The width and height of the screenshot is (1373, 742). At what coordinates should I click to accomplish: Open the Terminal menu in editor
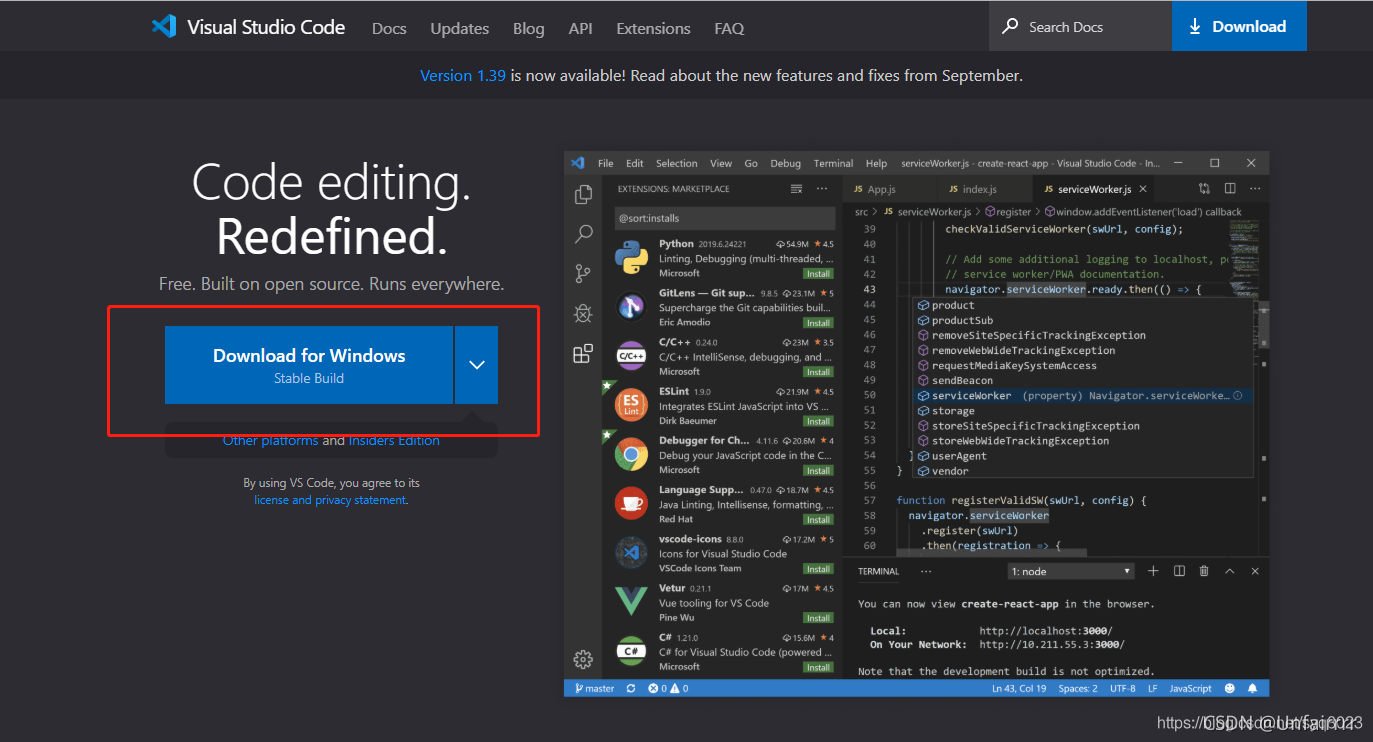pyautogui.click(x=834, y=163)
